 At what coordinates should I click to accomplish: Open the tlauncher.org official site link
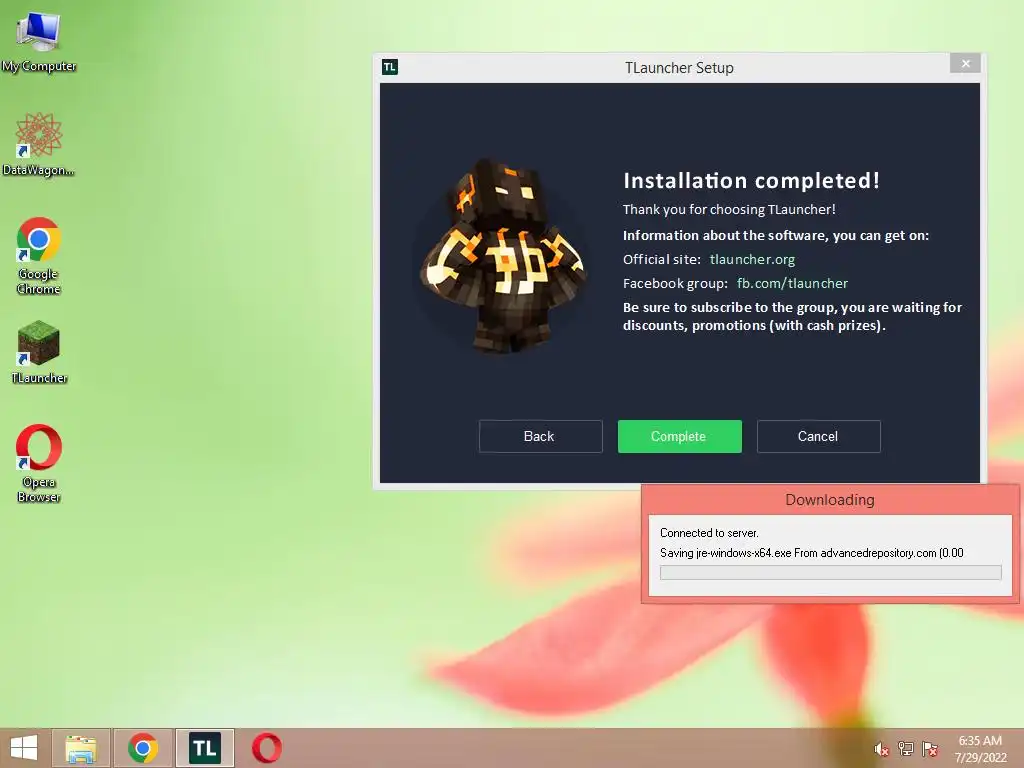coord(752,259)
